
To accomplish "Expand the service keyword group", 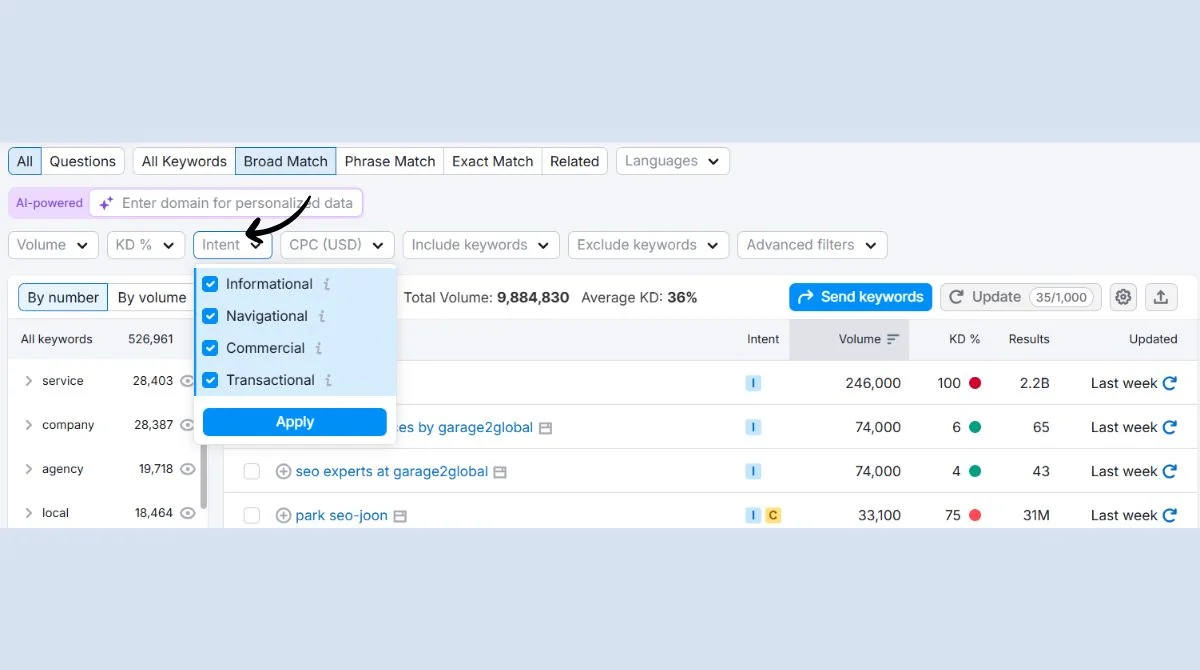I will point(29,381).
